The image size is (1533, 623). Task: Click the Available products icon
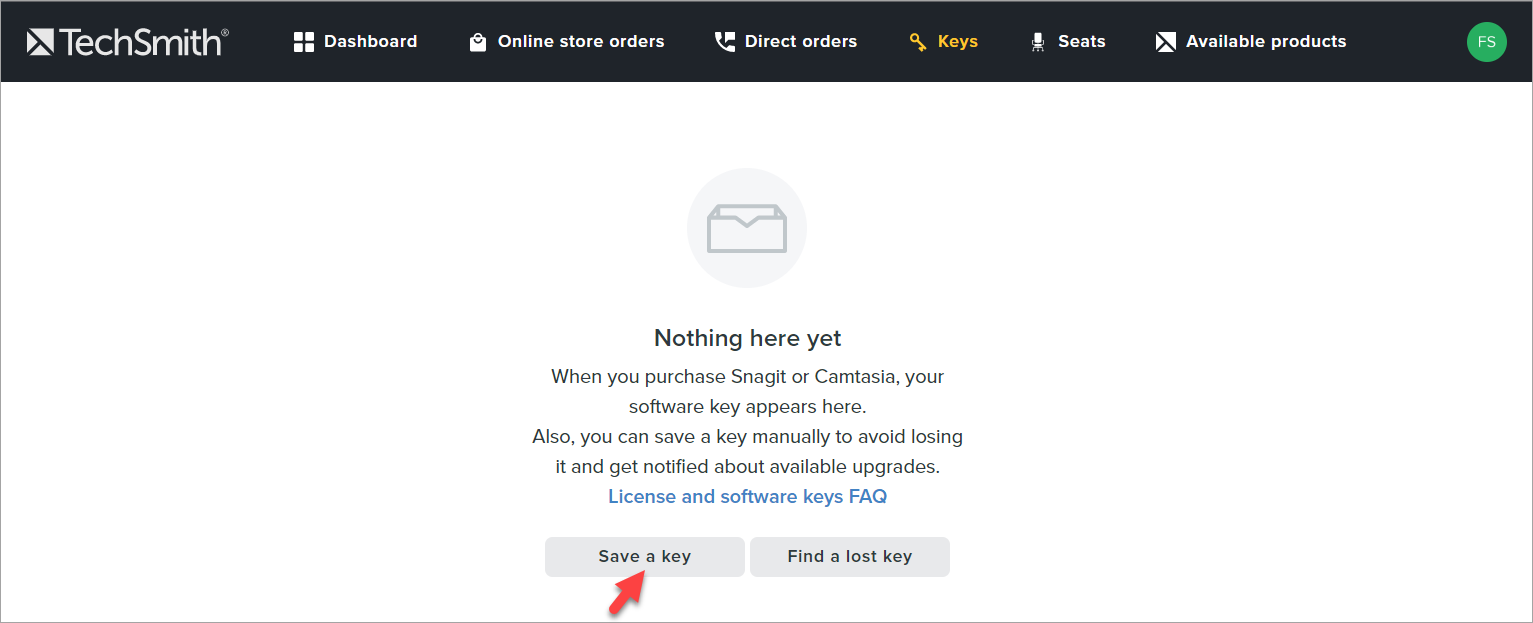(x=1165, y=41)
